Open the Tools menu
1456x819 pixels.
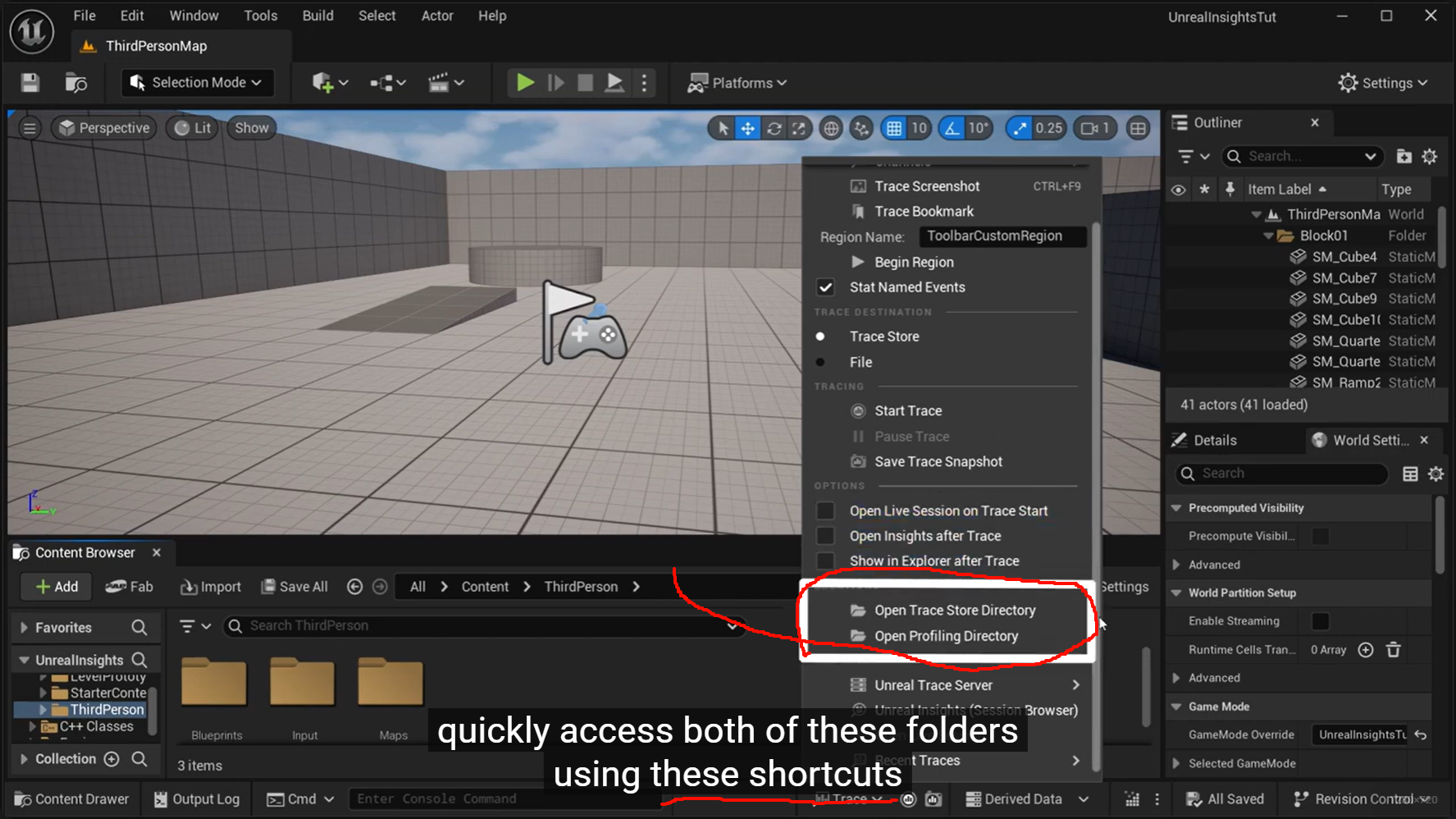(x=261, y=16)
